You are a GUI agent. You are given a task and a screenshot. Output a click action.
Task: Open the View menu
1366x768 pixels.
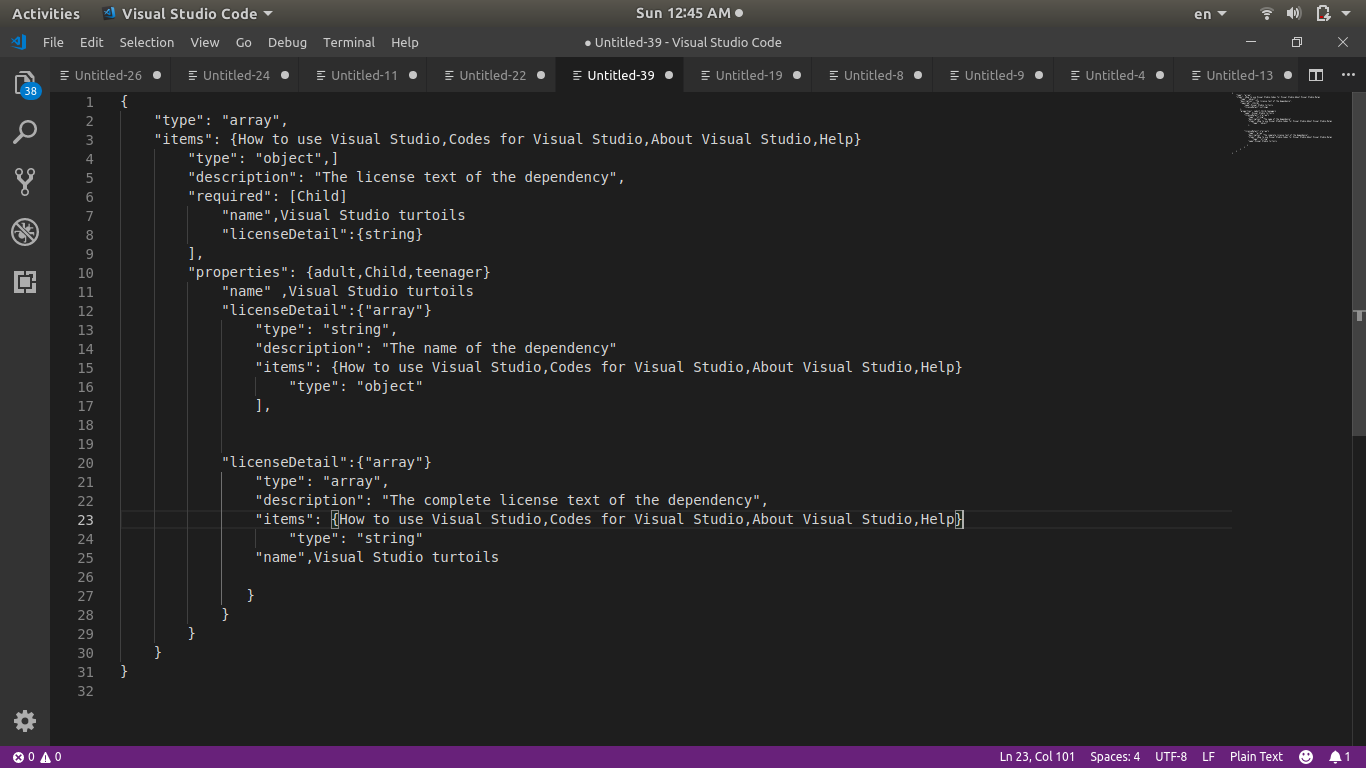click(205, 42)
